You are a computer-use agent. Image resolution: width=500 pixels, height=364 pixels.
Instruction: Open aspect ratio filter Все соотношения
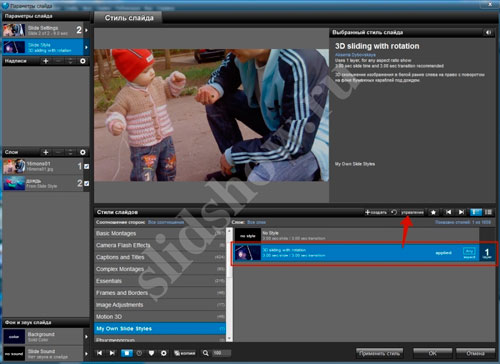coord(166,222)
